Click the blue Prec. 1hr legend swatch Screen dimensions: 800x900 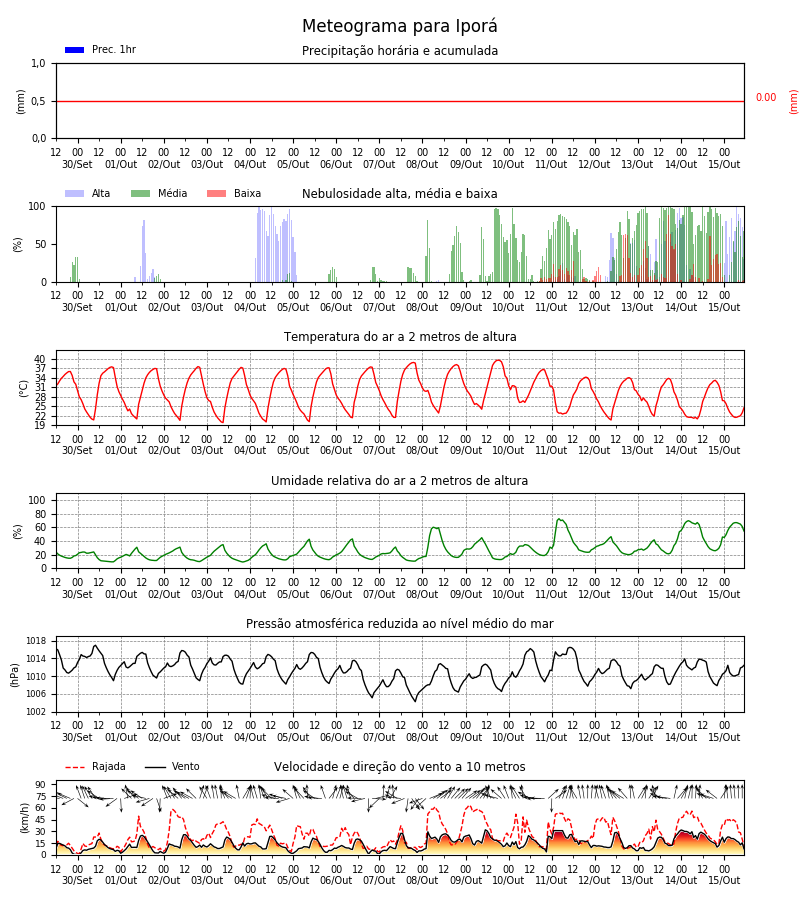click(x=75, y=50)
